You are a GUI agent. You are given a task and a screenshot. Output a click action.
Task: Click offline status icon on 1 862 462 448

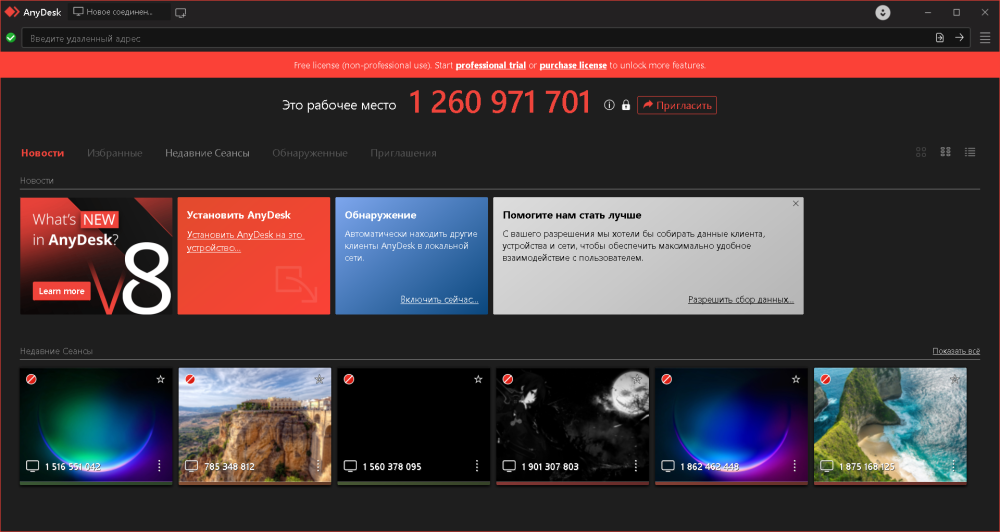[666, 379]
